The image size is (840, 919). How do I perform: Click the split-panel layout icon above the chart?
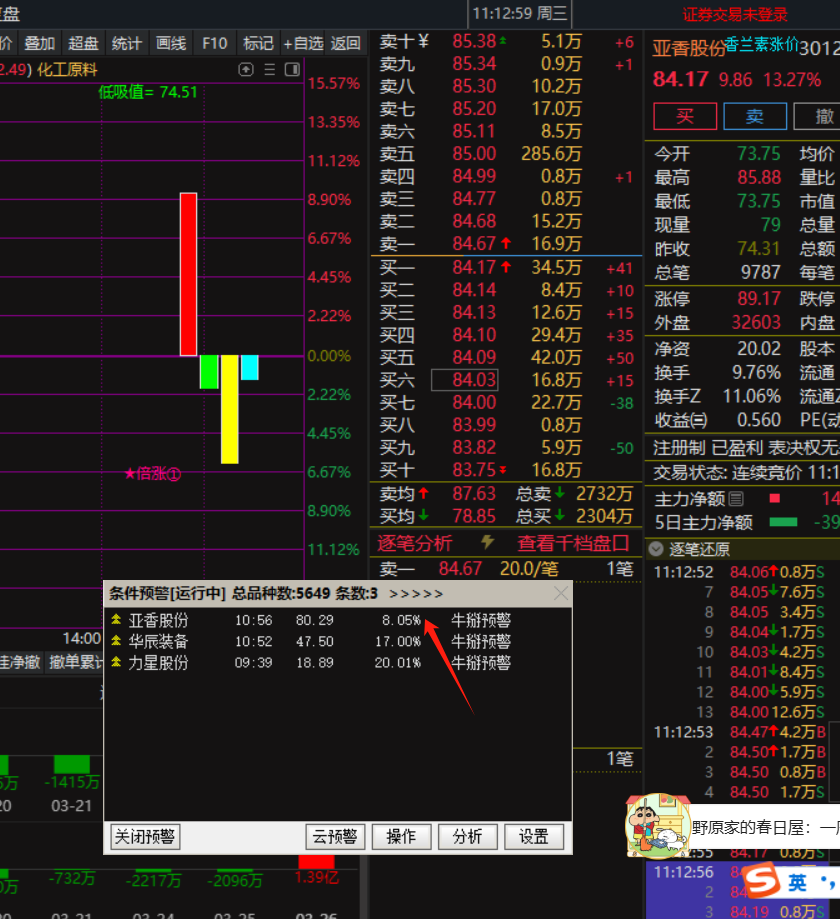[292, 69]
